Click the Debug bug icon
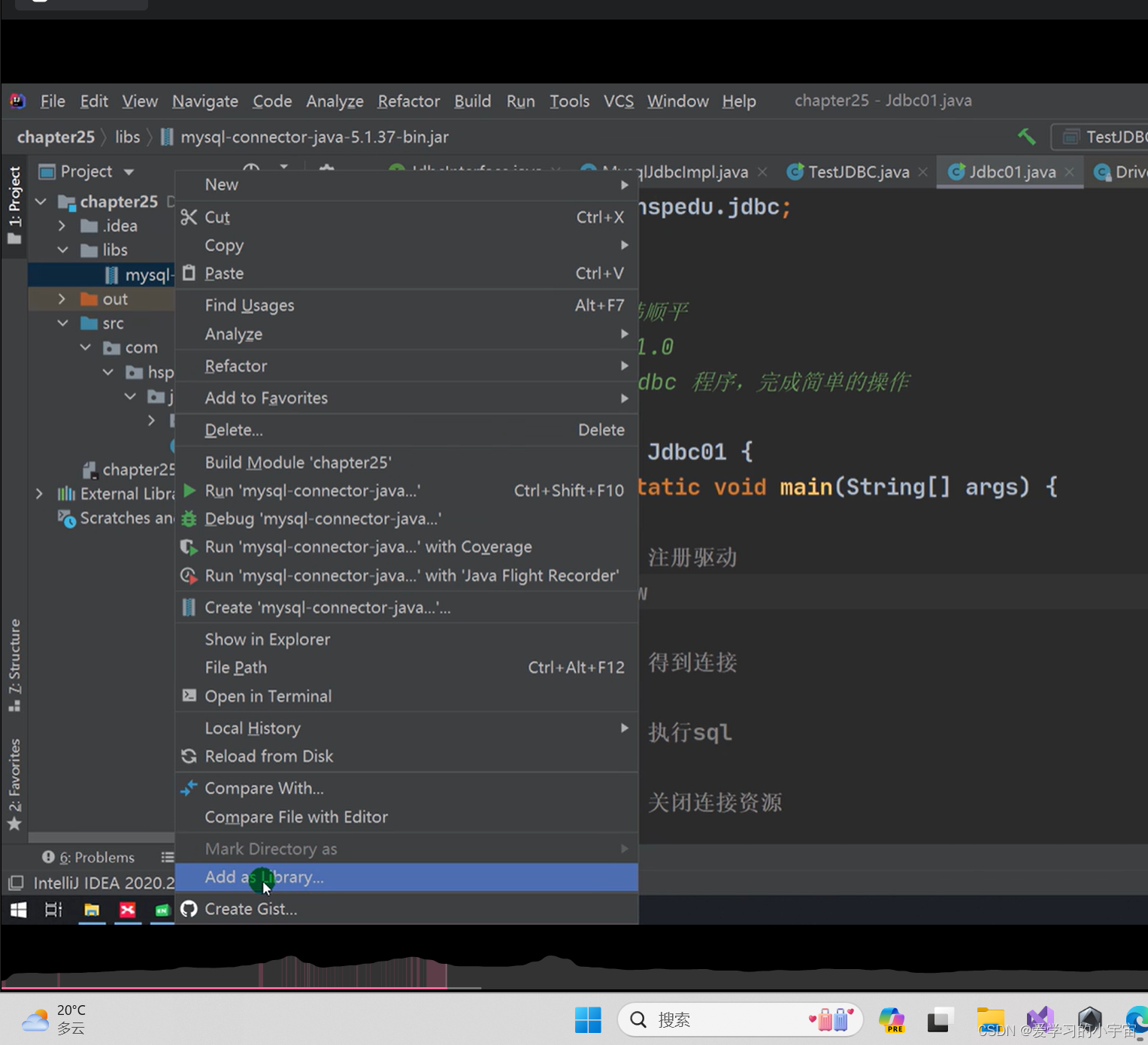This screenshot has height=1045, width=1148. coord(189,519)
